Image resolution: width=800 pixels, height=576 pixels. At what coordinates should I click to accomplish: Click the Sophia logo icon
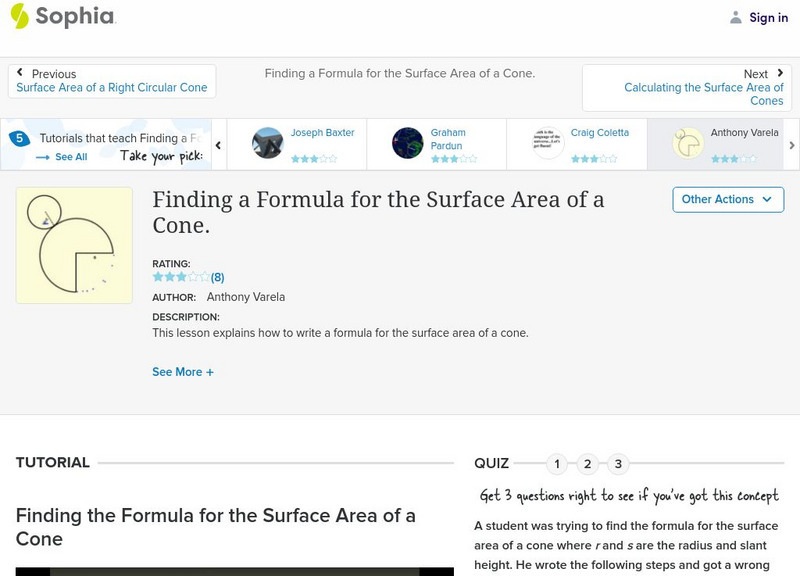pos(19,16)
